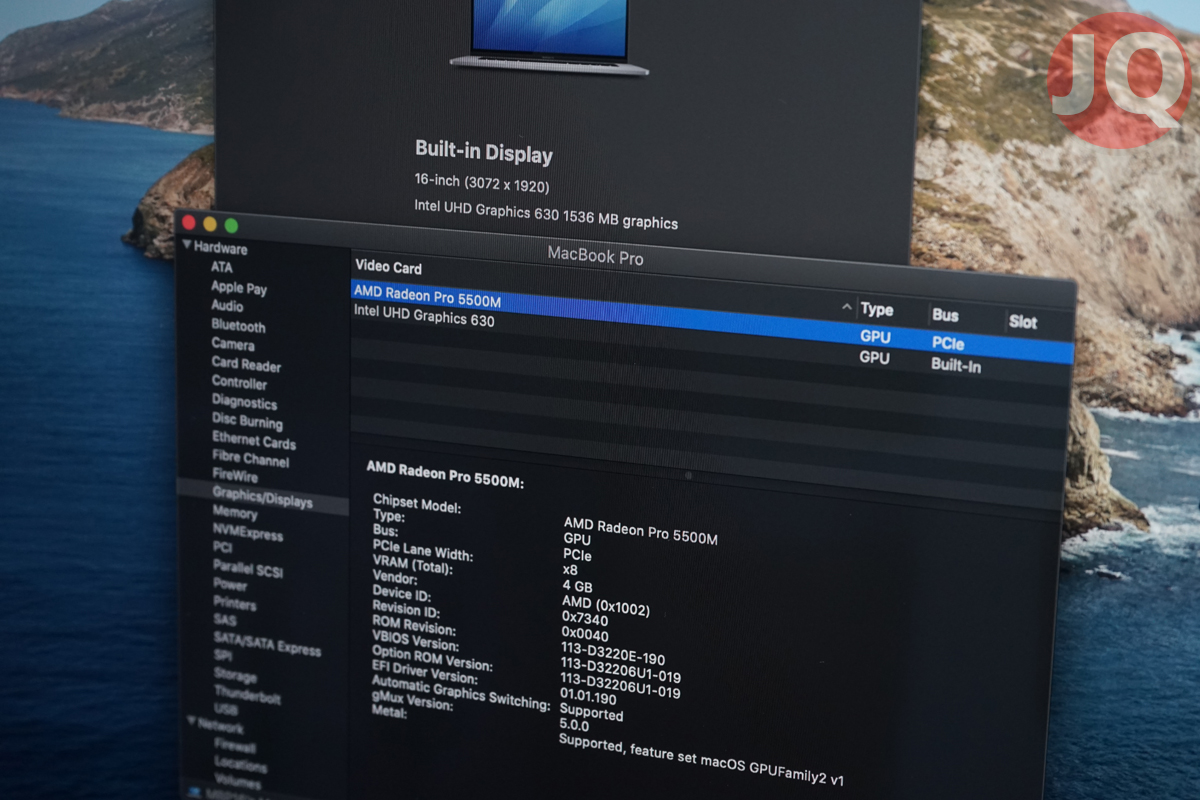Click the Intel UHD Graphics 630 1536 MB text

click(546, 214)
